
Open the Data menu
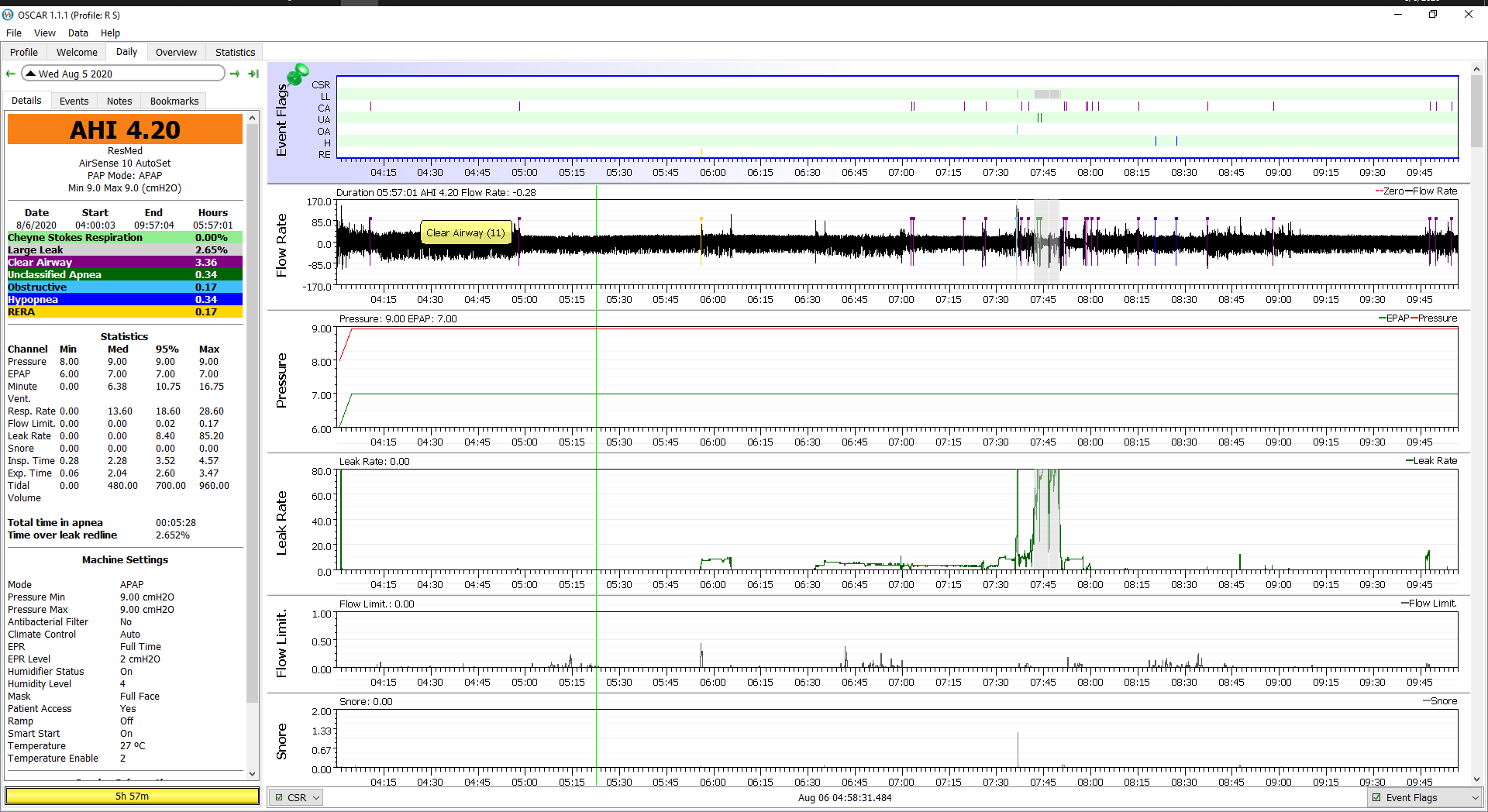pos(77,33)
